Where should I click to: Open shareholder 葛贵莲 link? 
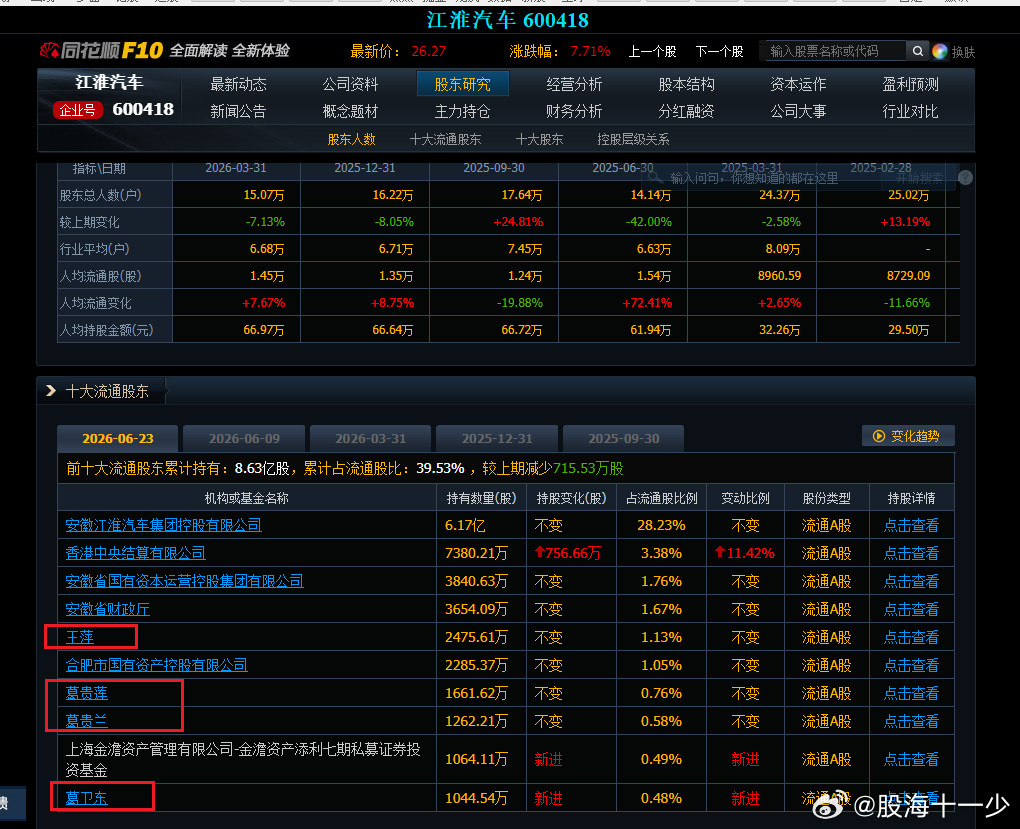[87, 693]
